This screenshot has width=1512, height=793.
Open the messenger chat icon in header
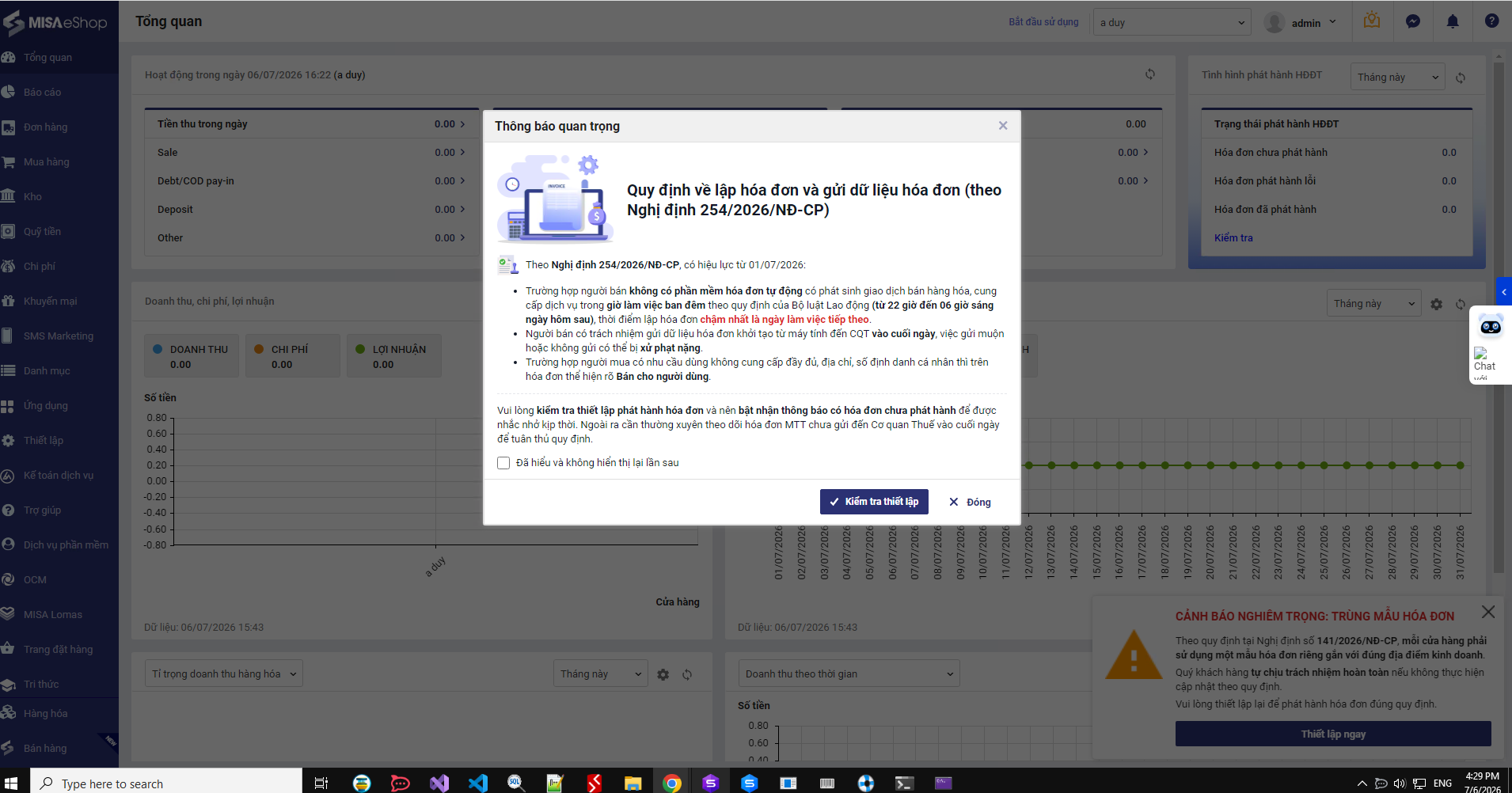(x=1413, y=21)
